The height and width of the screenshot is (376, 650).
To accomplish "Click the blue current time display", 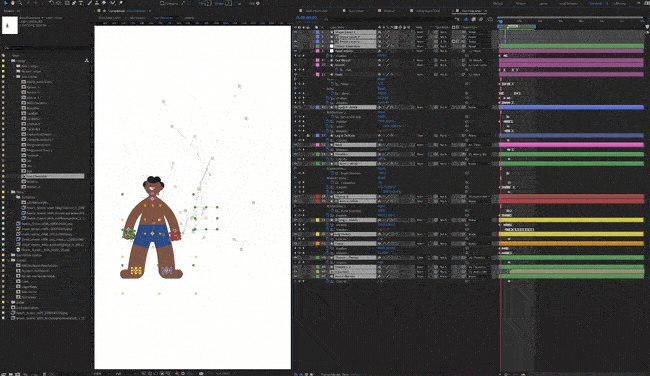I will pos(307,18).
